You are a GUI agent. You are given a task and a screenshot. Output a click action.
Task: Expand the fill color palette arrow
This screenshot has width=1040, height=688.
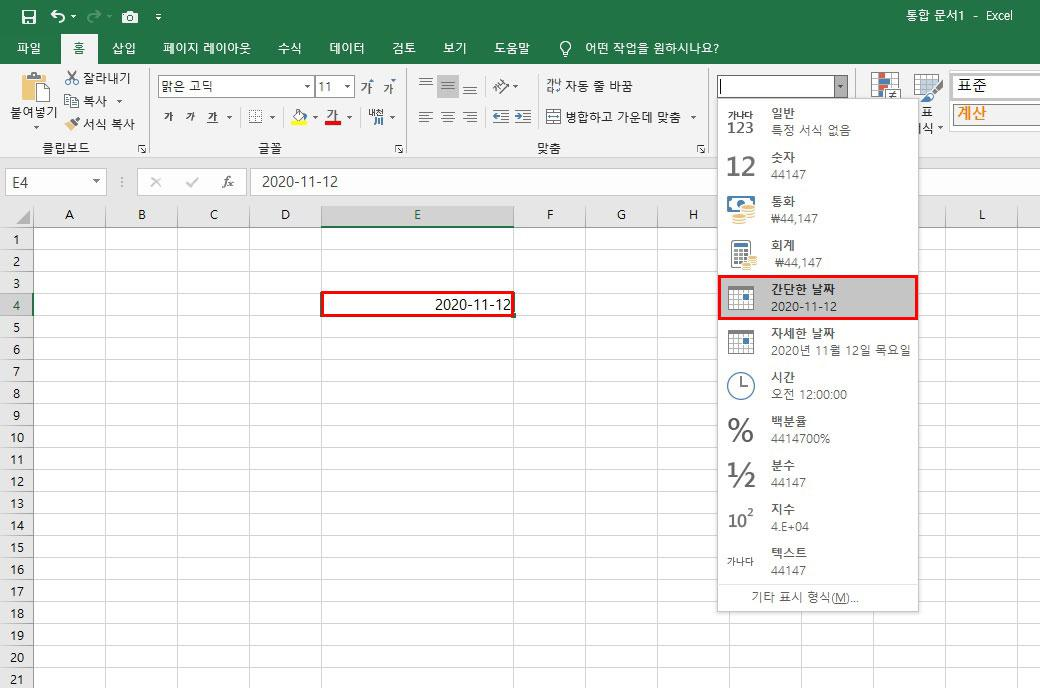(315, 117)
